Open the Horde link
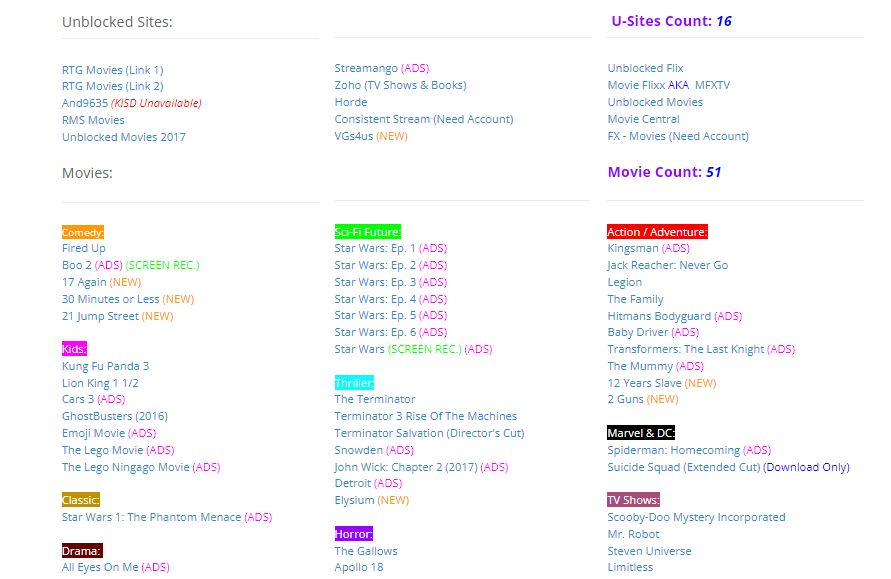891x579 pixels. point(351,102)
